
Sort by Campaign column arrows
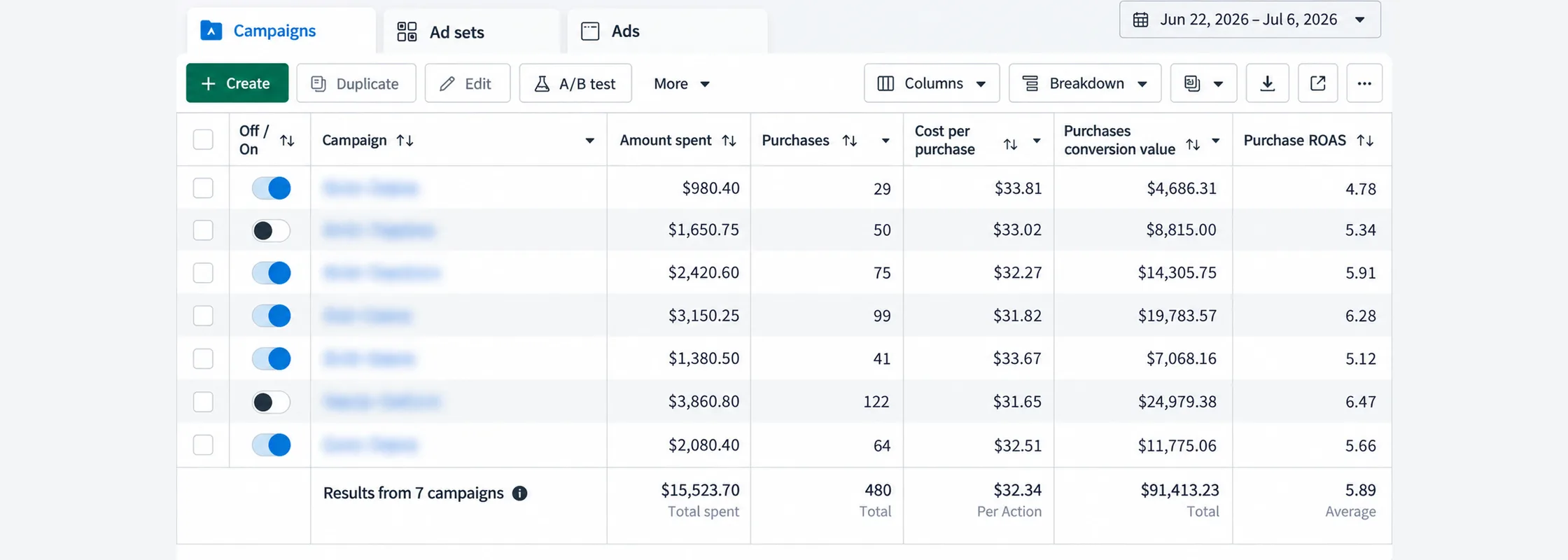click(x=405, y=141)
